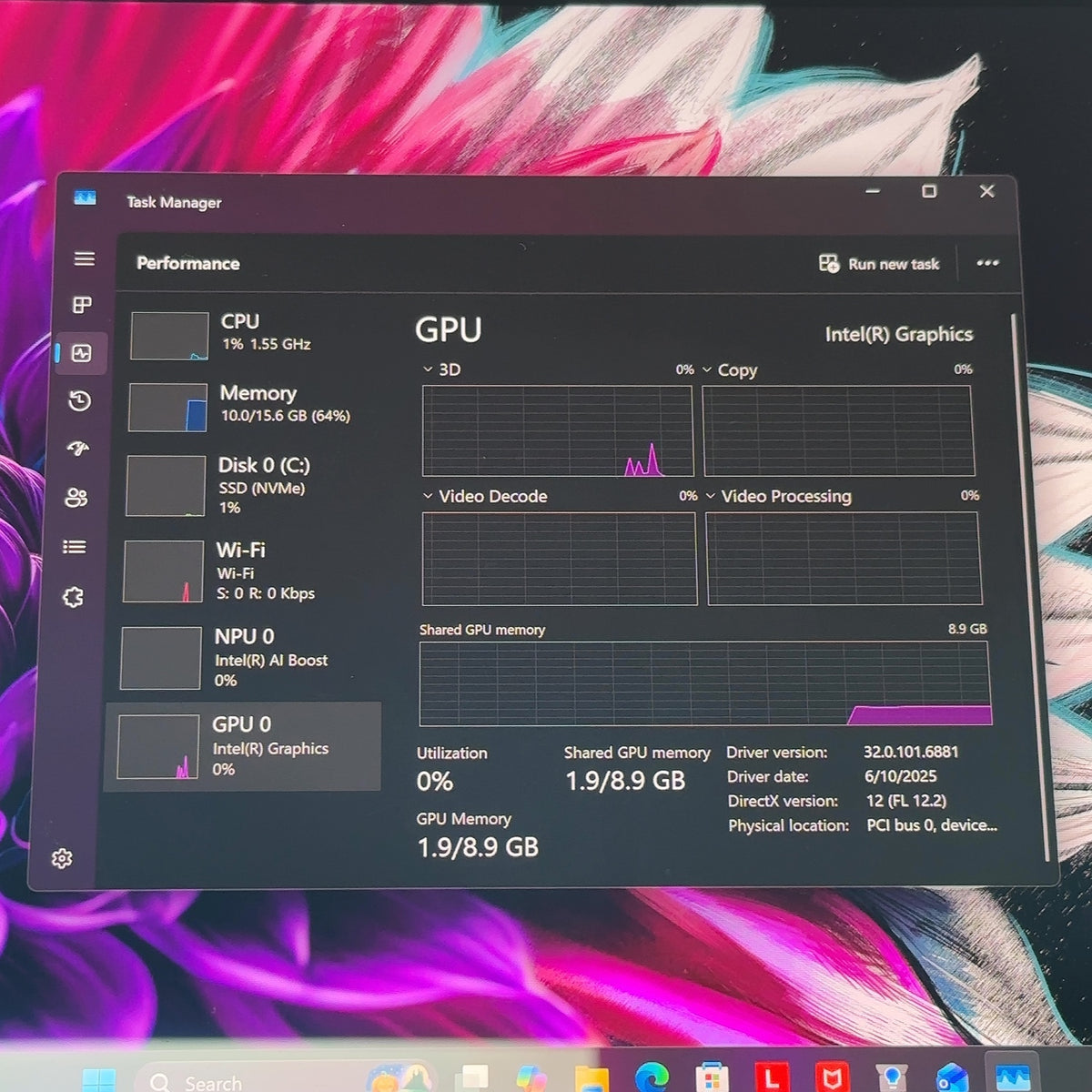Screen dimensions: 1092x1092
Task: Open the App history page icon
Action: point(79,400)
